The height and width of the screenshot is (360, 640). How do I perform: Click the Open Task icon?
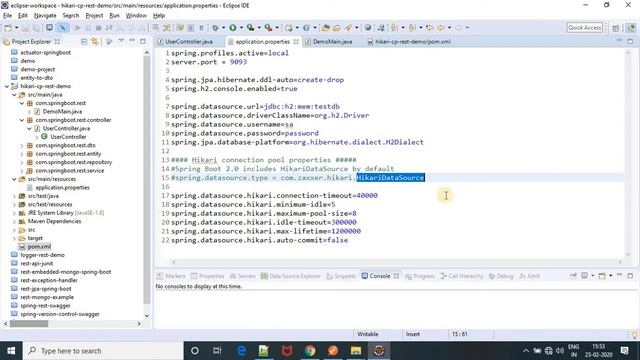(337, 28)
